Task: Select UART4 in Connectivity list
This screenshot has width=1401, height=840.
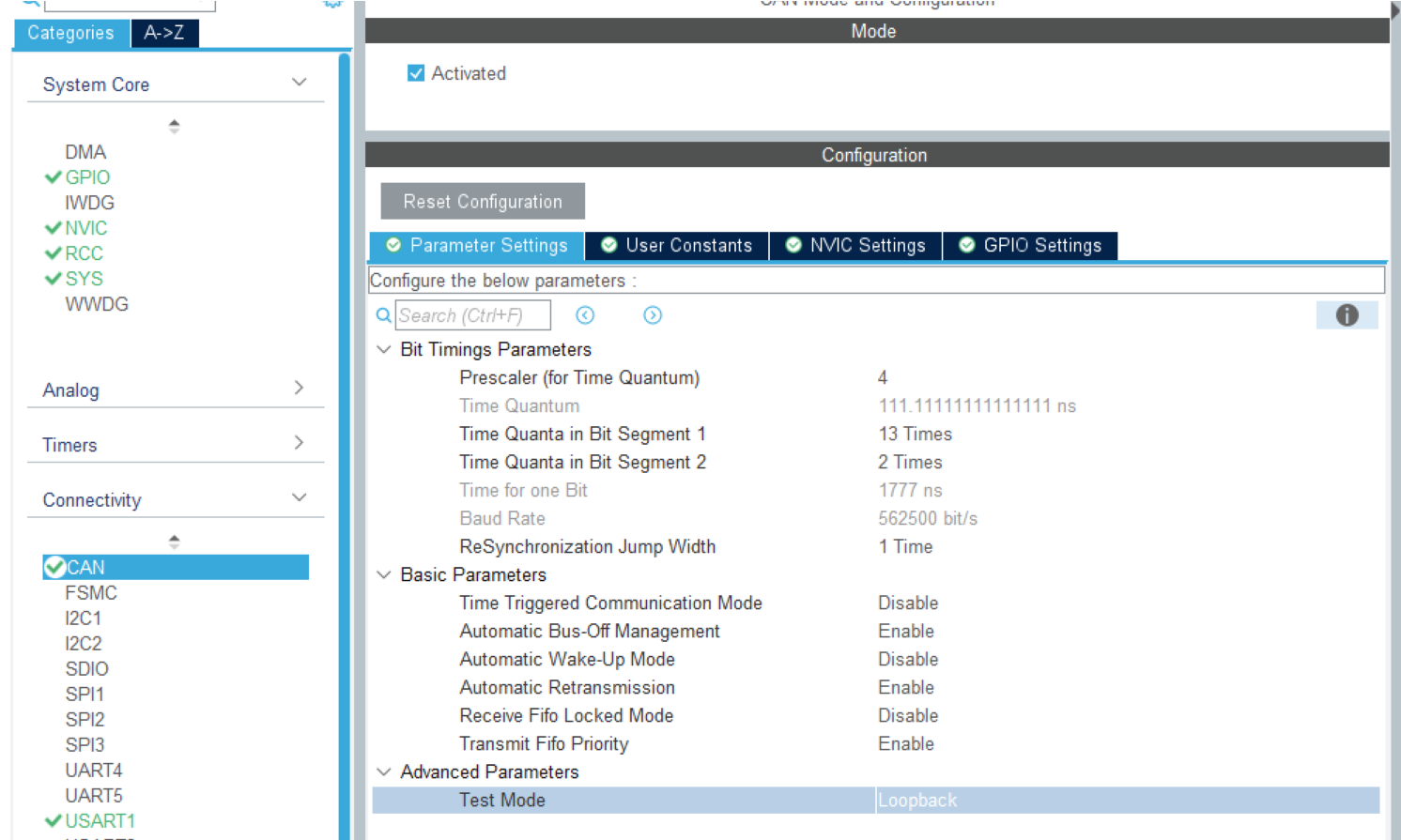Action: pyautogui.click(x=94, y=771)
